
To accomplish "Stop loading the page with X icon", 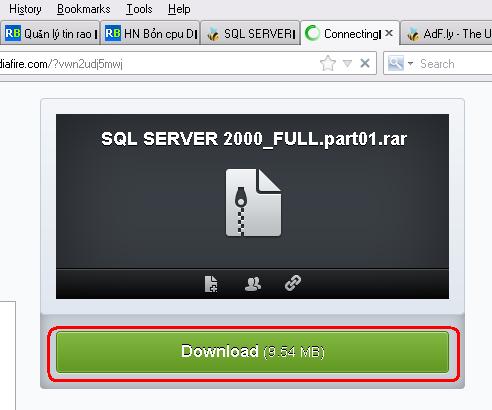I will 365,63.
